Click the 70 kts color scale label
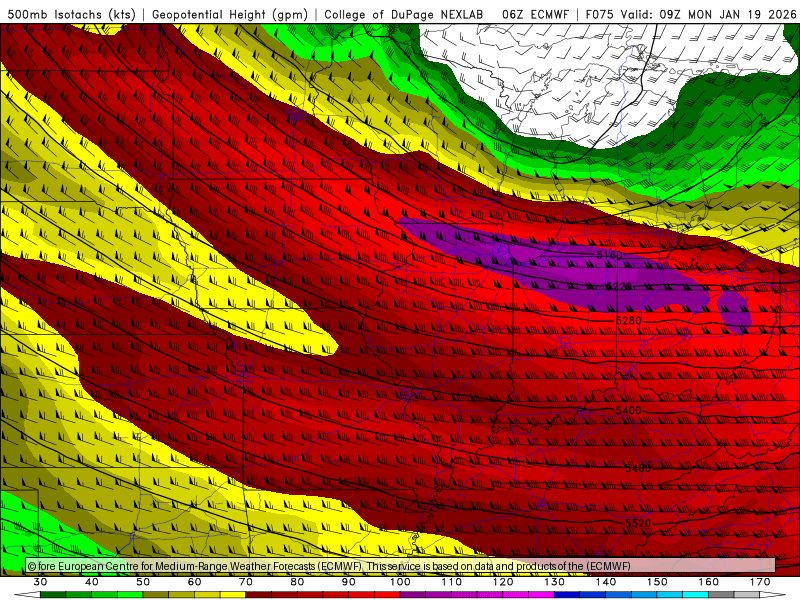This screenshot has height=600, width=800. point(246,582)
